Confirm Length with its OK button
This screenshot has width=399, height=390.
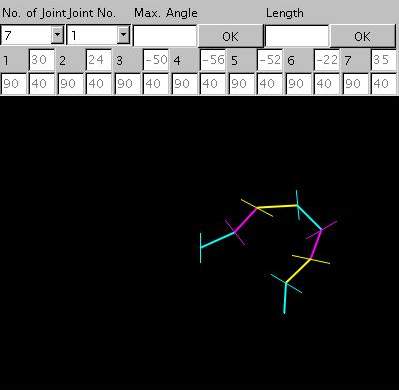pos(363,36)
